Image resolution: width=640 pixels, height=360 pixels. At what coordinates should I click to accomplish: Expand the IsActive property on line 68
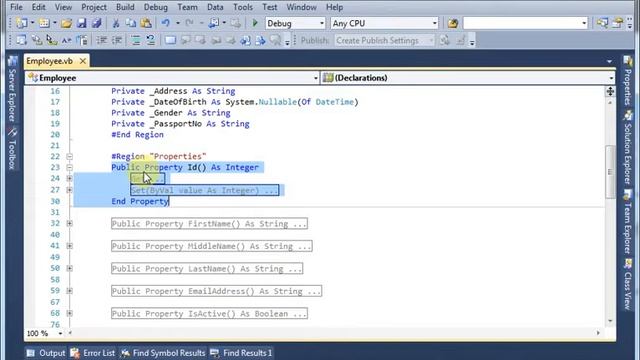(69, 313)
